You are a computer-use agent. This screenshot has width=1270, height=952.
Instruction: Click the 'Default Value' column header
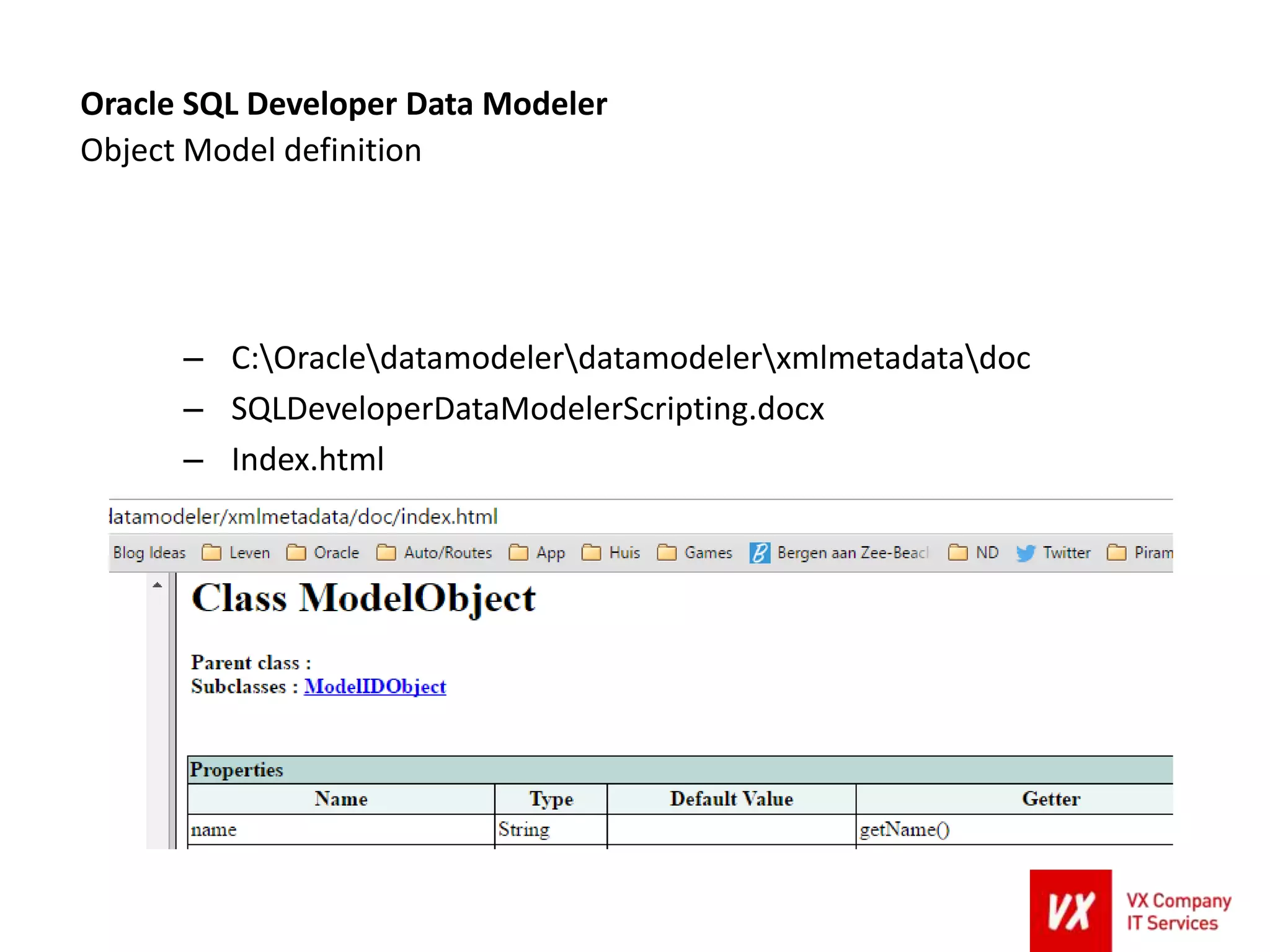tap(731, 799)
